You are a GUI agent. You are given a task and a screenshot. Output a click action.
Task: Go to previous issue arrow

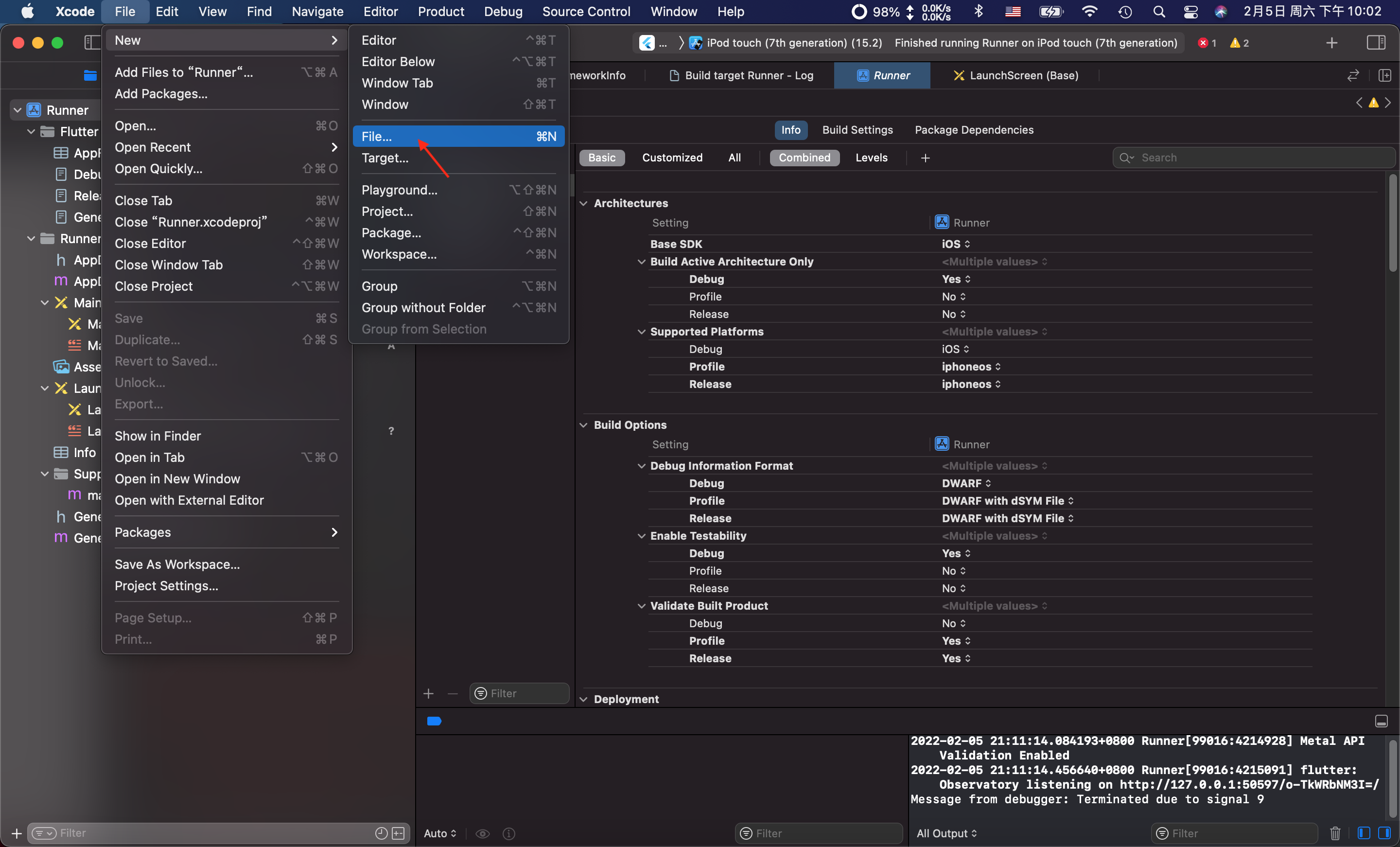pos(1359,103)
